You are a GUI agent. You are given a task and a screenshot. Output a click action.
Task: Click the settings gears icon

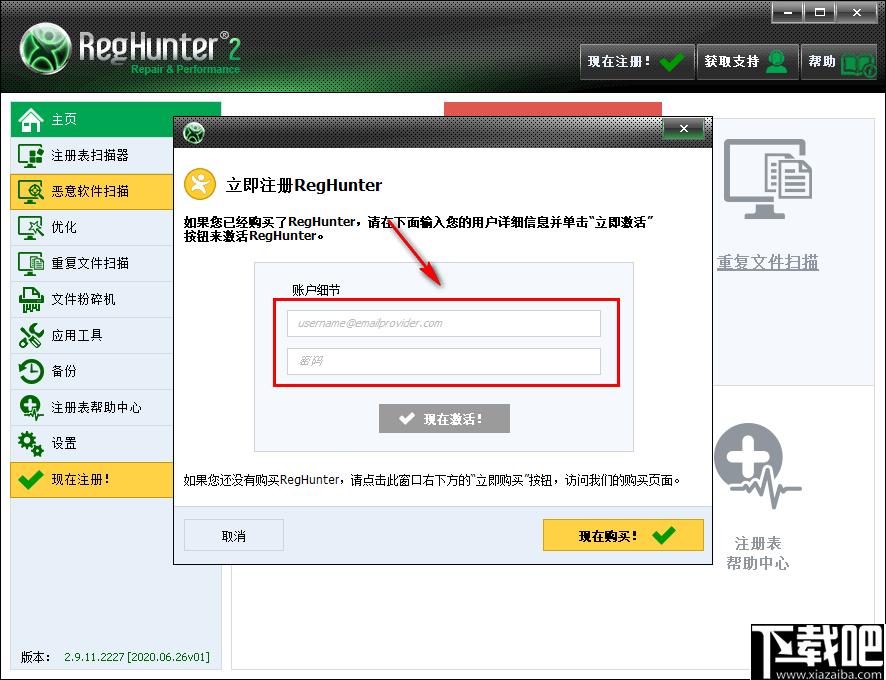(31, 444)
